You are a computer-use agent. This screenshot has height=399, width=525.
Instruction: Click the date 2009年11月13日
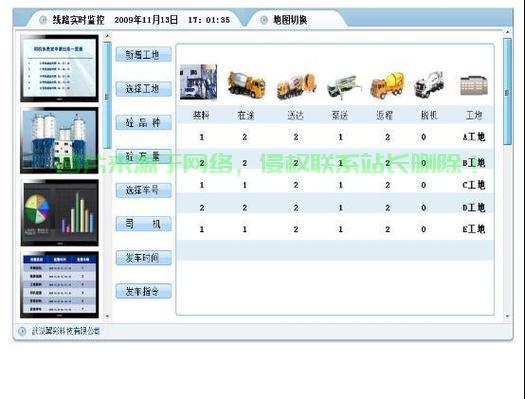(146, 20)
